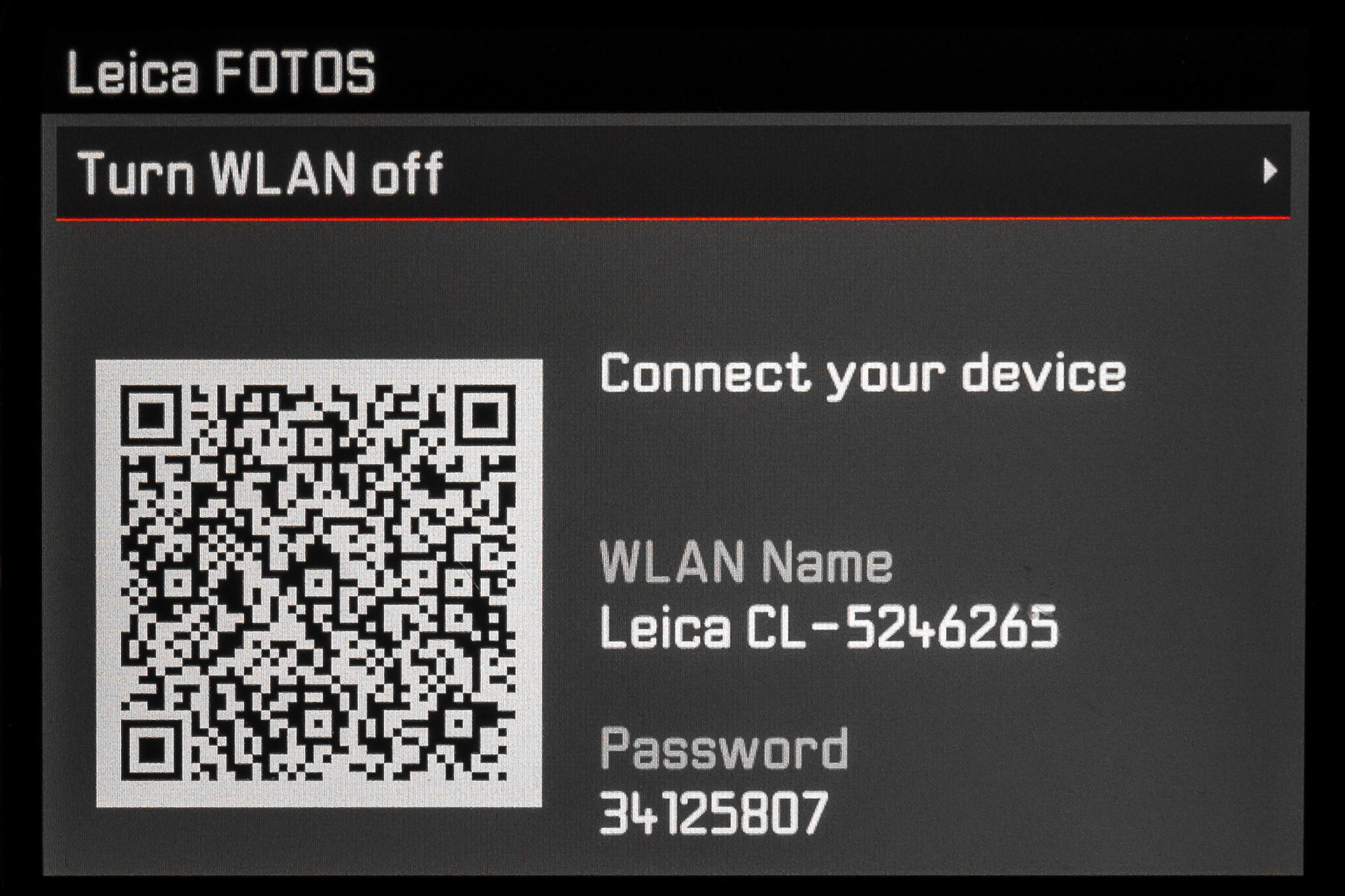The height and width of the screenshot is (896, 1345).
Task: Click the digits 5246265 in WLAN name
Action: pos(952,626)
